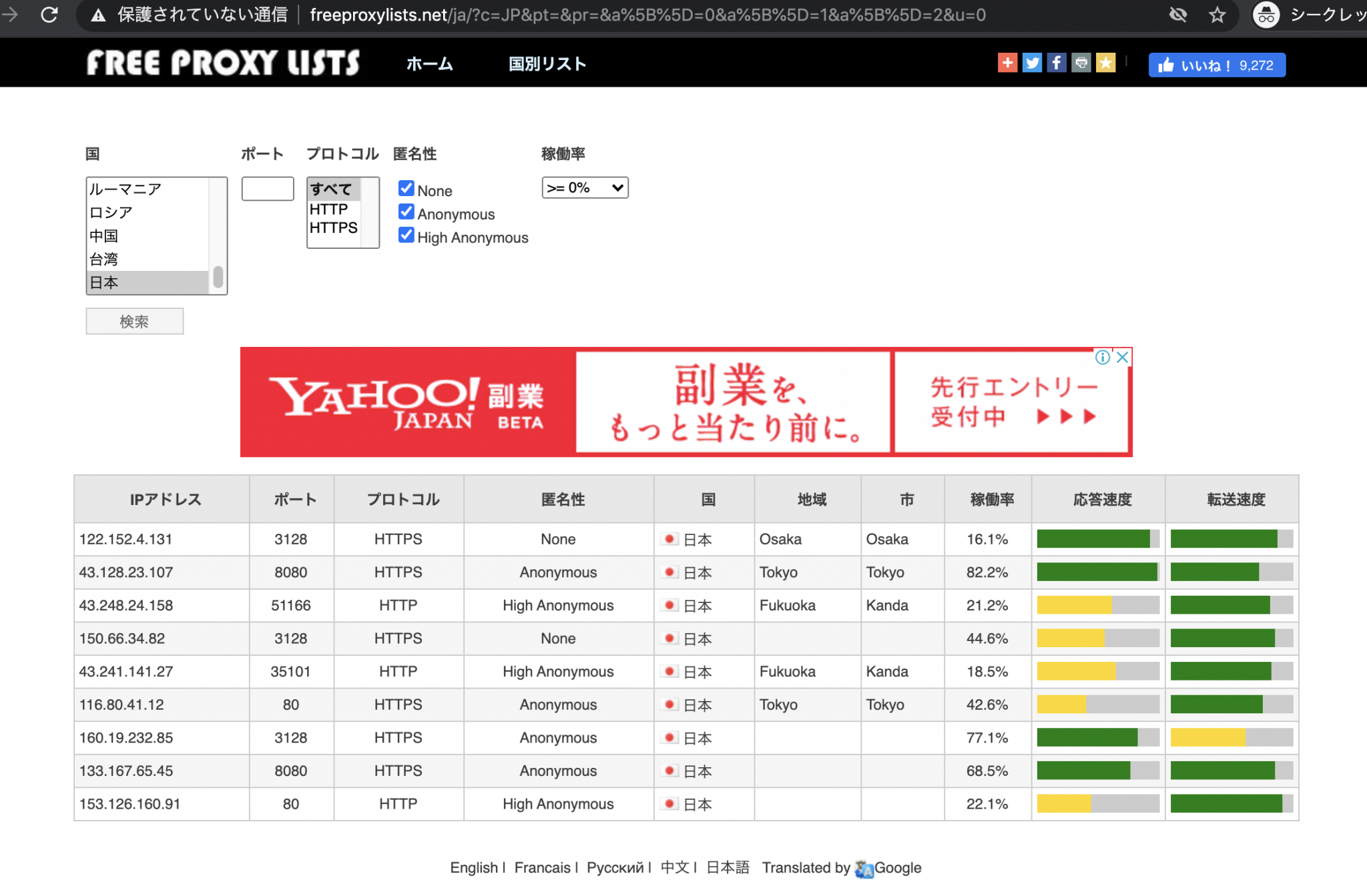The height and width of the screenshot is (896, 1367).
Task: Click the crossed-out eye tracking icon
Action: point(1178,15)
